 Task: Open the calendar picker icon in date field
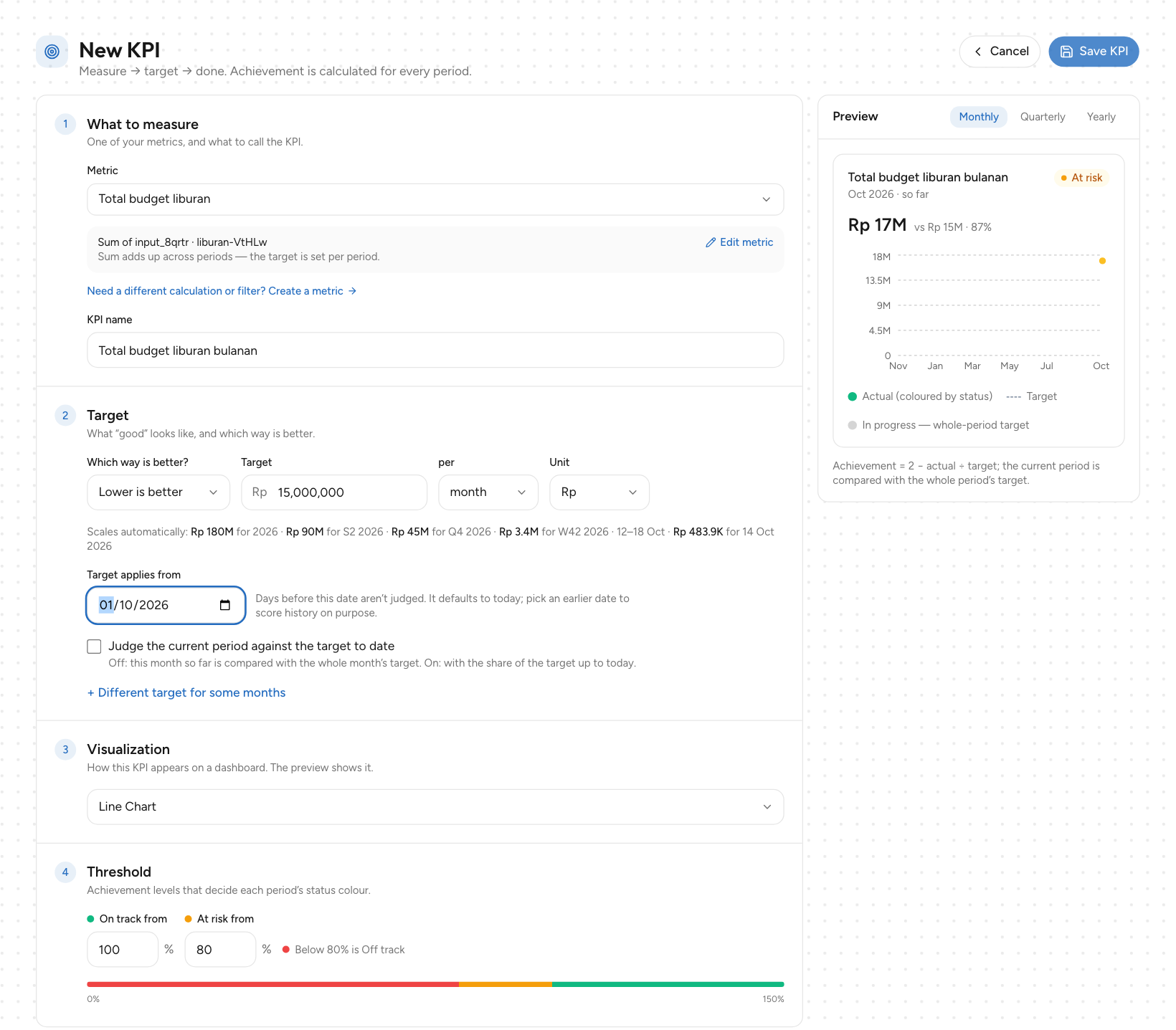point(225,605)
